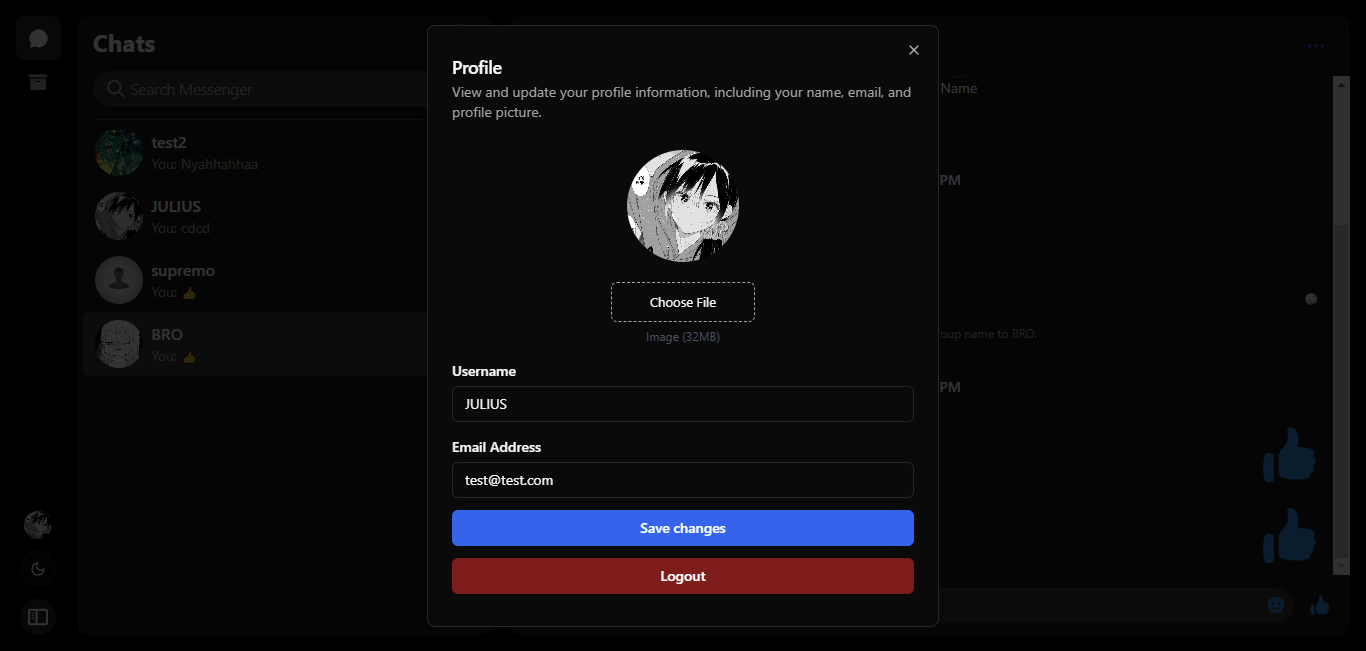Click the Save changes button
The image size is (1366, 651).
pos(683,528)
